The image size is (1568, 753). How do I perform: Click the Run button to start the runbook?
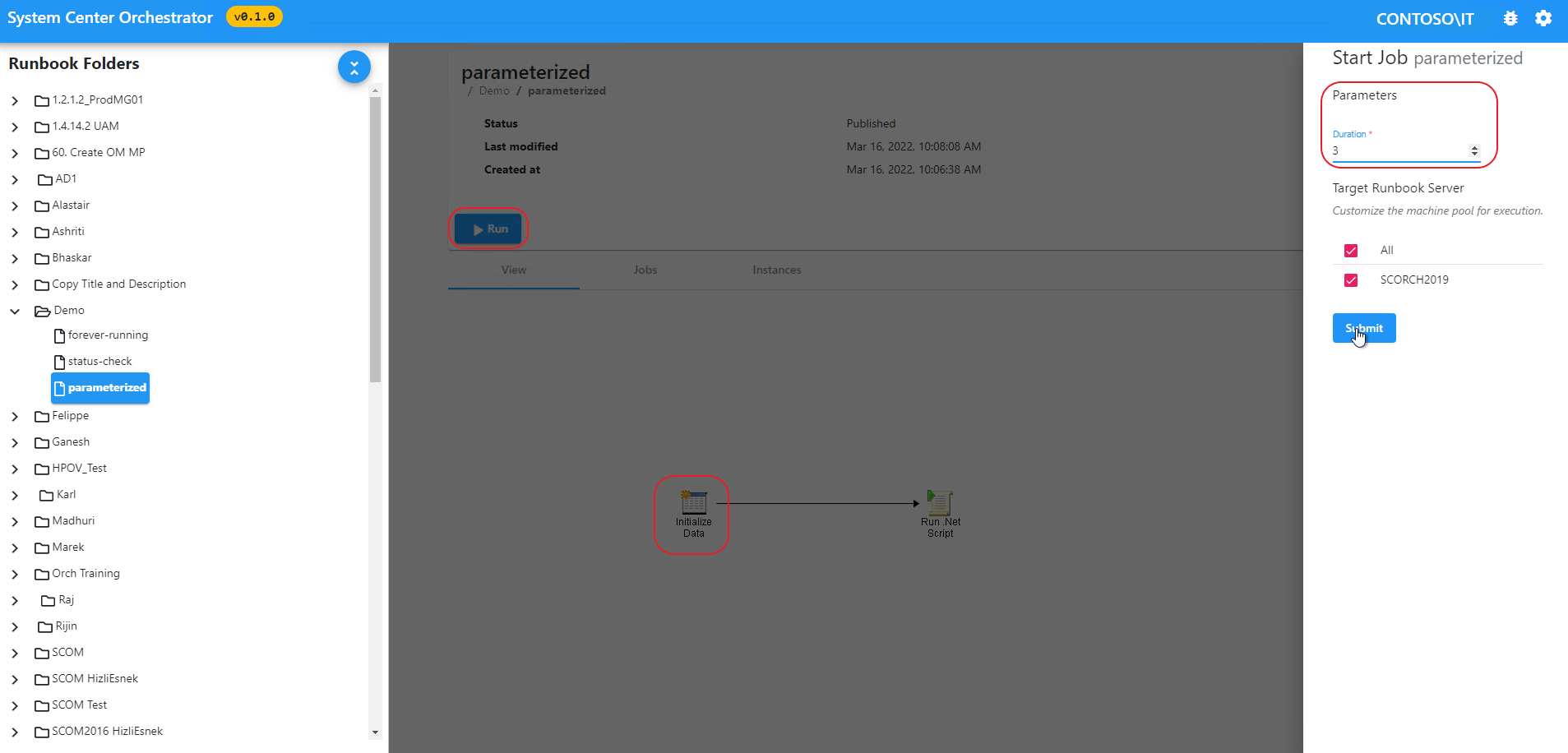(x=488, y=229)
